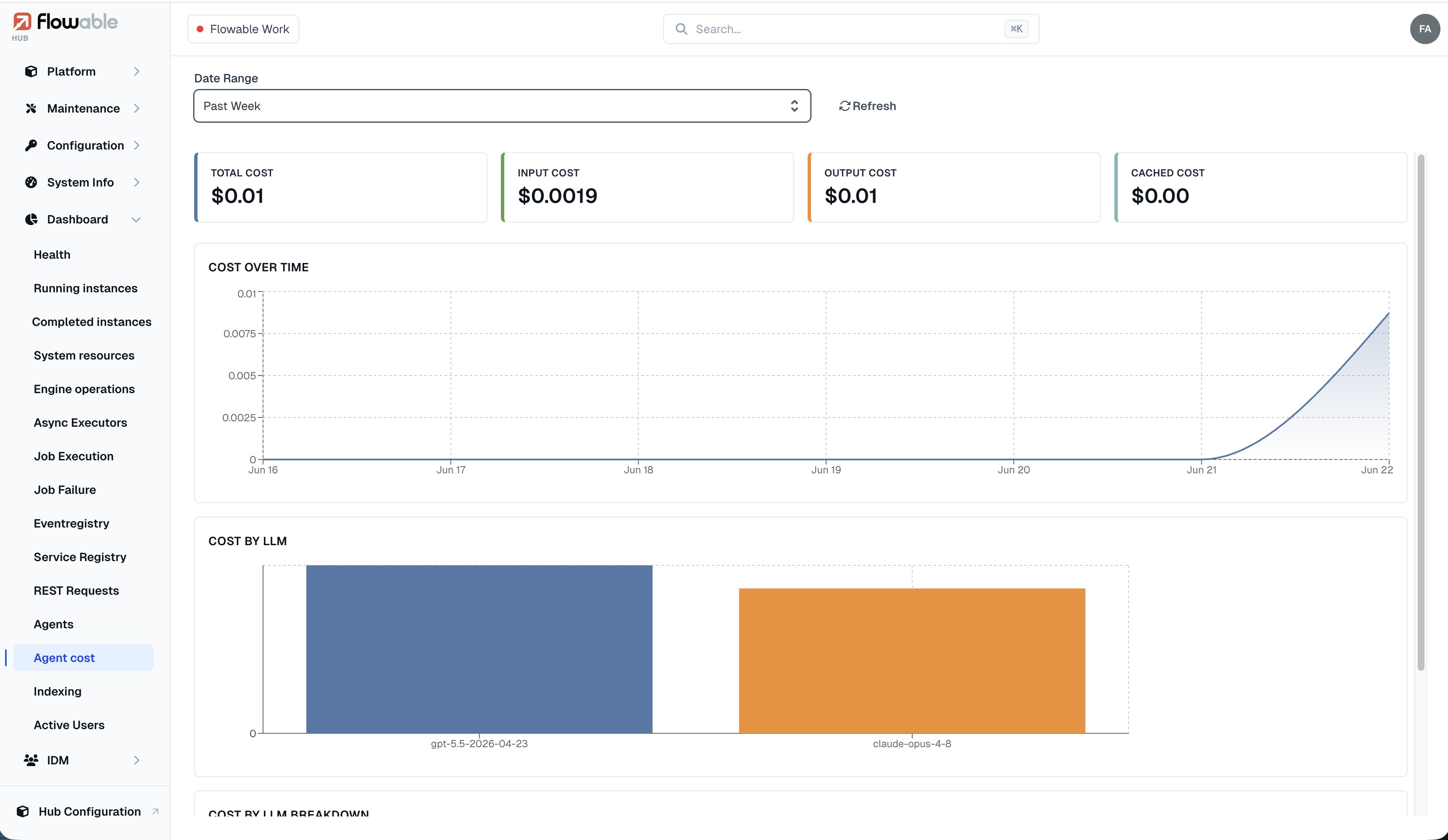Click the Dashboard menu label

(78, 219)
